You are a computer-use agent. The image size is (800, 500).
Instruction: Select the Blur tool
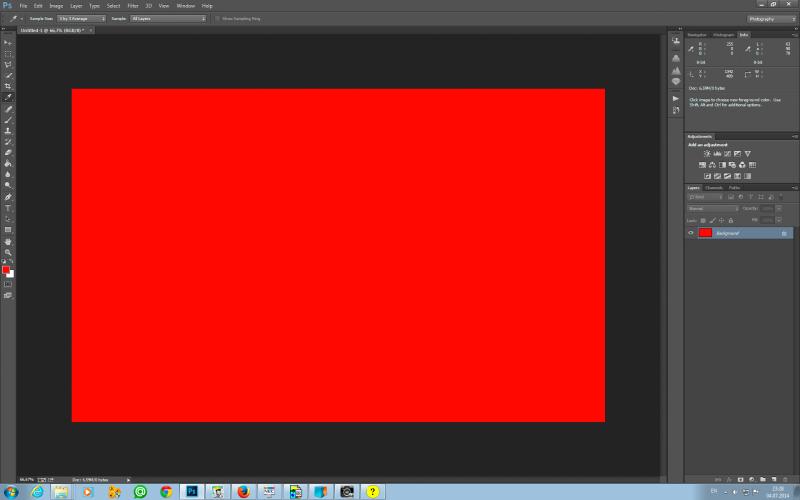[8, 174]
